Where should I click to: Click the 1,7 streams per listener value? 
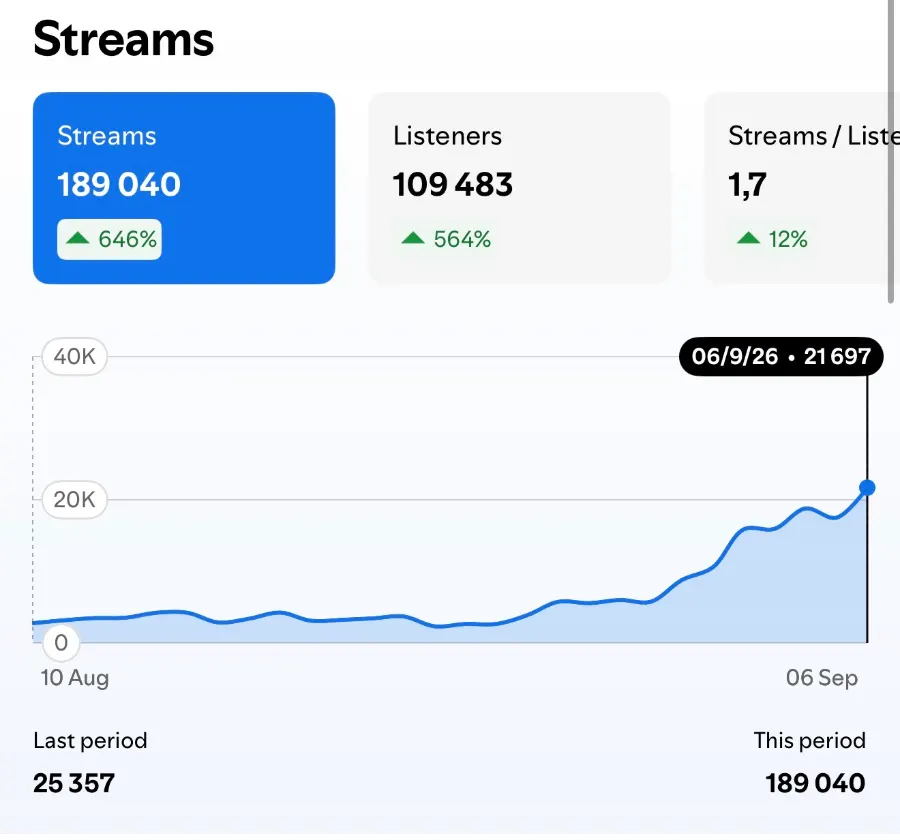[x=747, y=185]
